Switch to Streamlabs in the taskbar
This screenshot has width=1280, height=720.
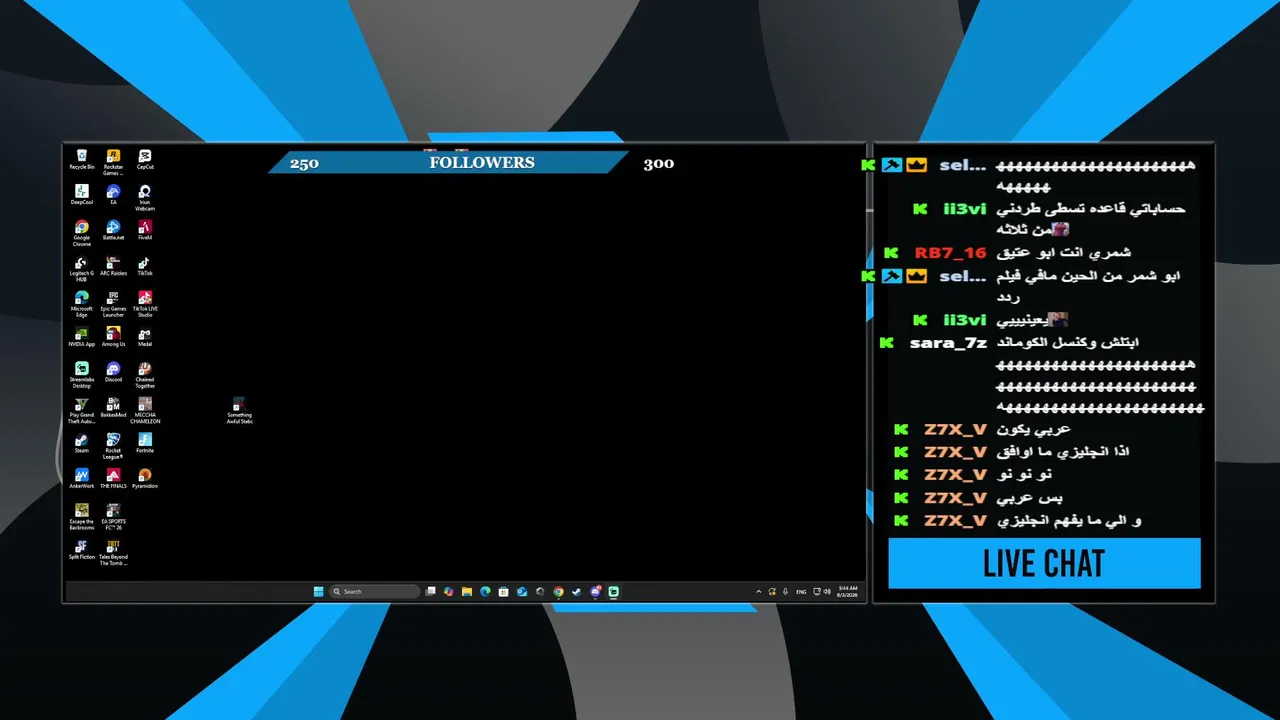pos(613,591)
